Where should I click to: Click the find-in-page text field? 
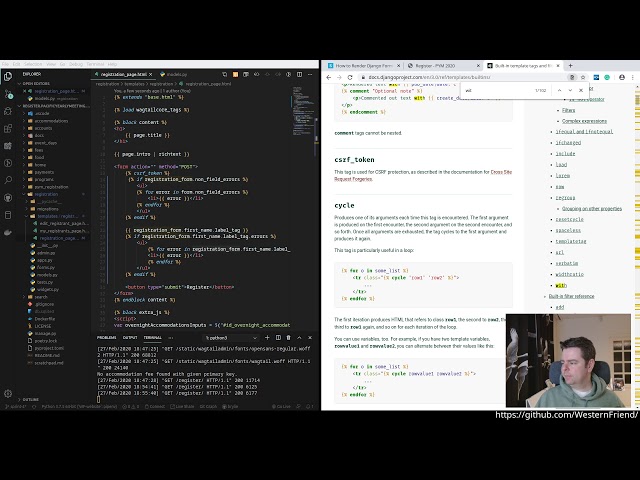coord(498,90)
